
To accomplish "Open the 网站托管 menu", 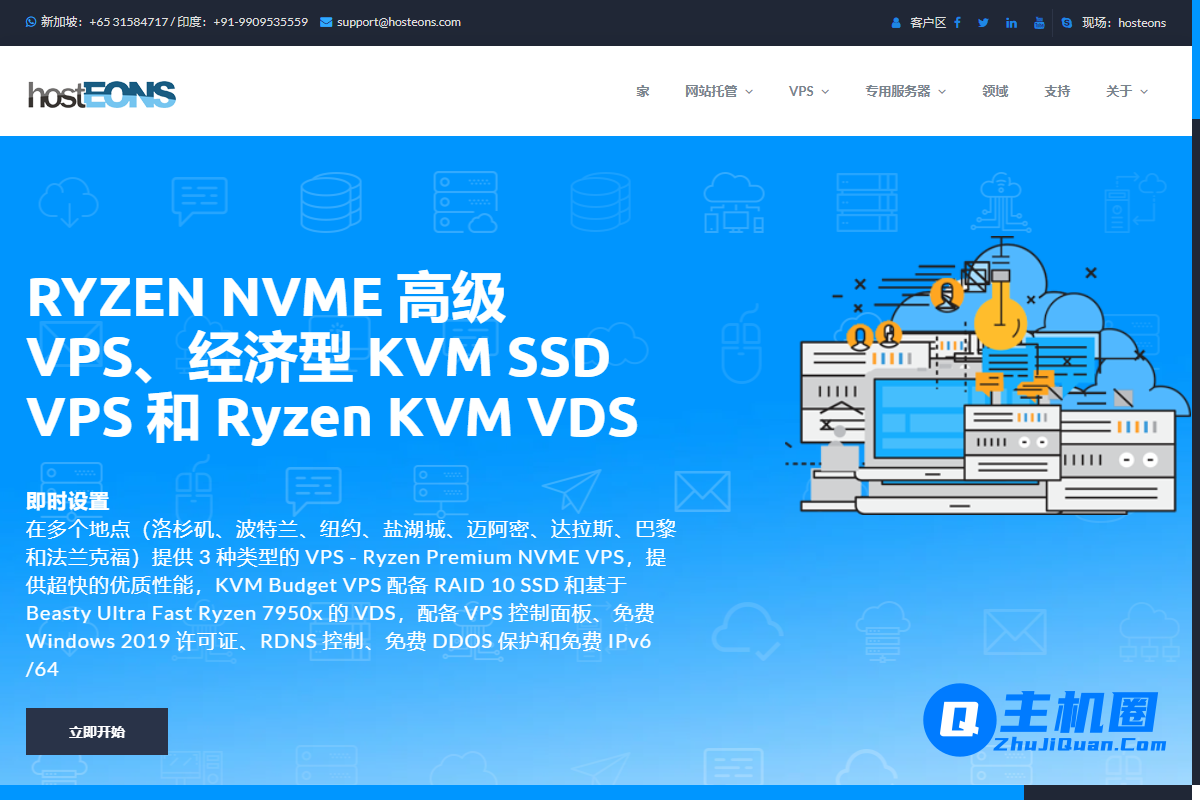I will (711, 91).
